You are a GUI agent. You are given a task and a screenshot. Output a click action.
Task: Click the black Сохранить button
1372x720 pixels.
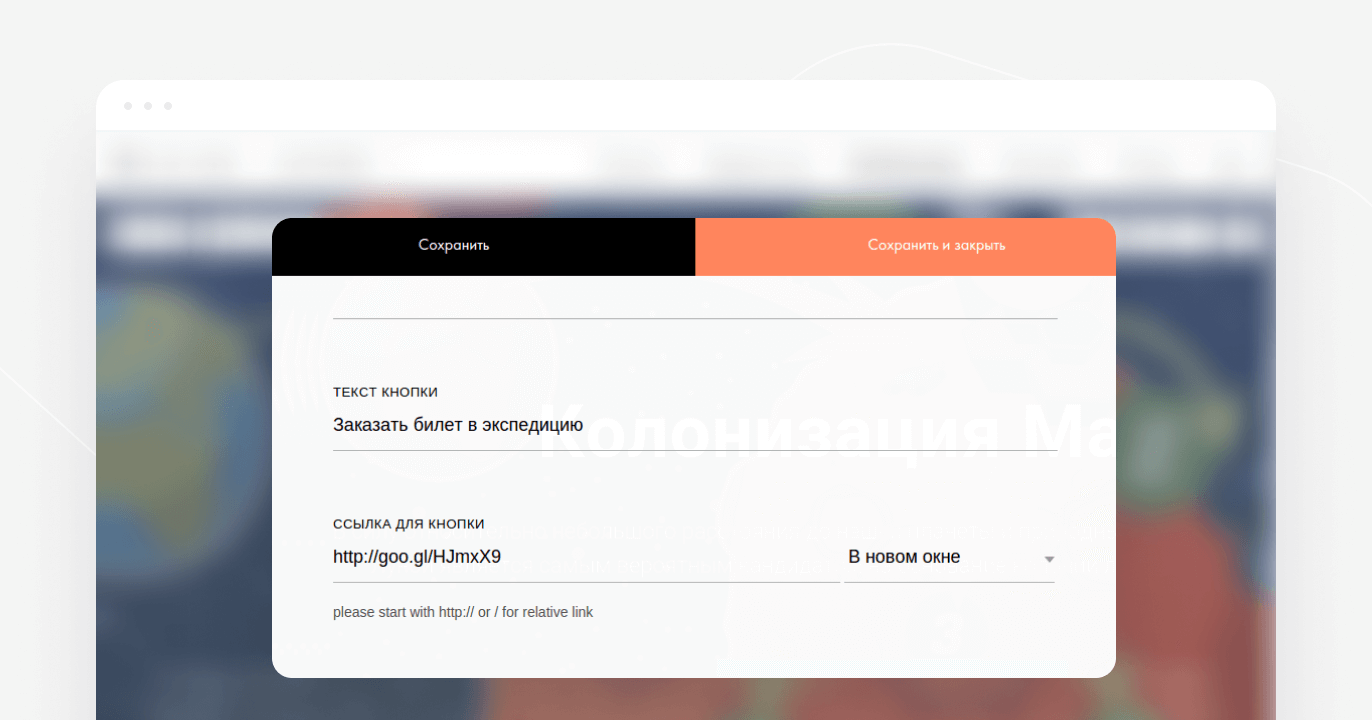pos(483,246)
